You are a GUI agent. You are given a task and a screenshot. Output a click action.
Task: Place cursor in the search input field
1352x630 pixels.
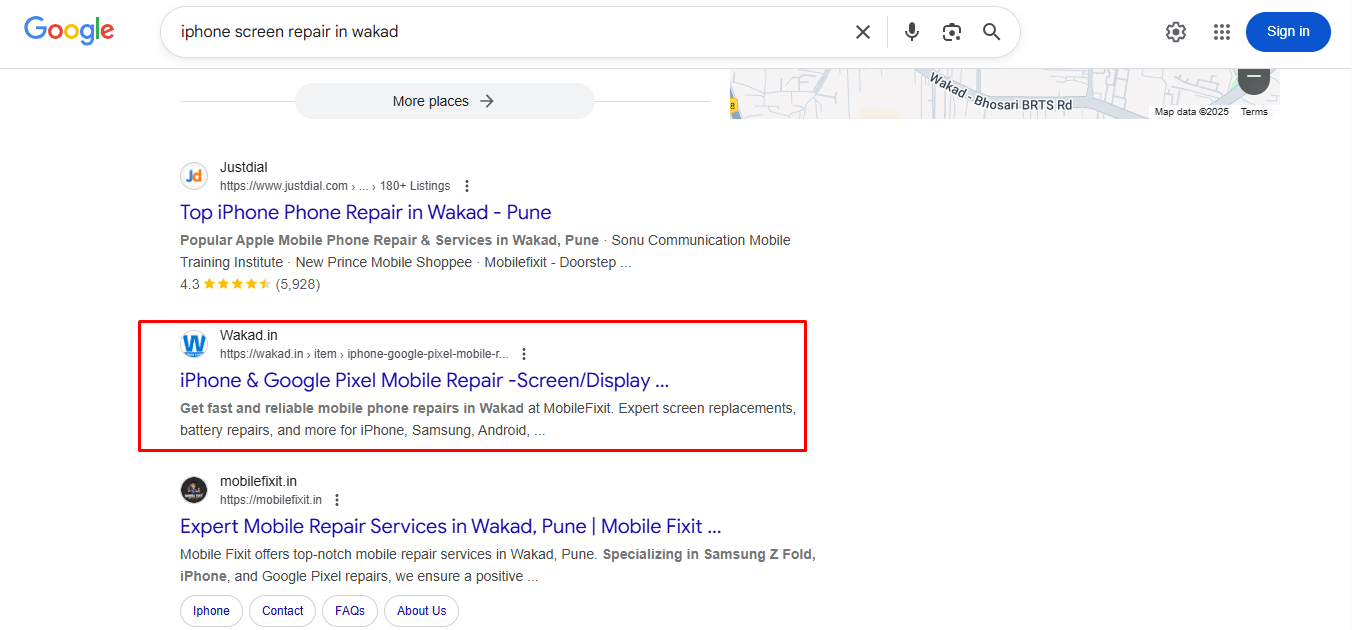[500, 31]
